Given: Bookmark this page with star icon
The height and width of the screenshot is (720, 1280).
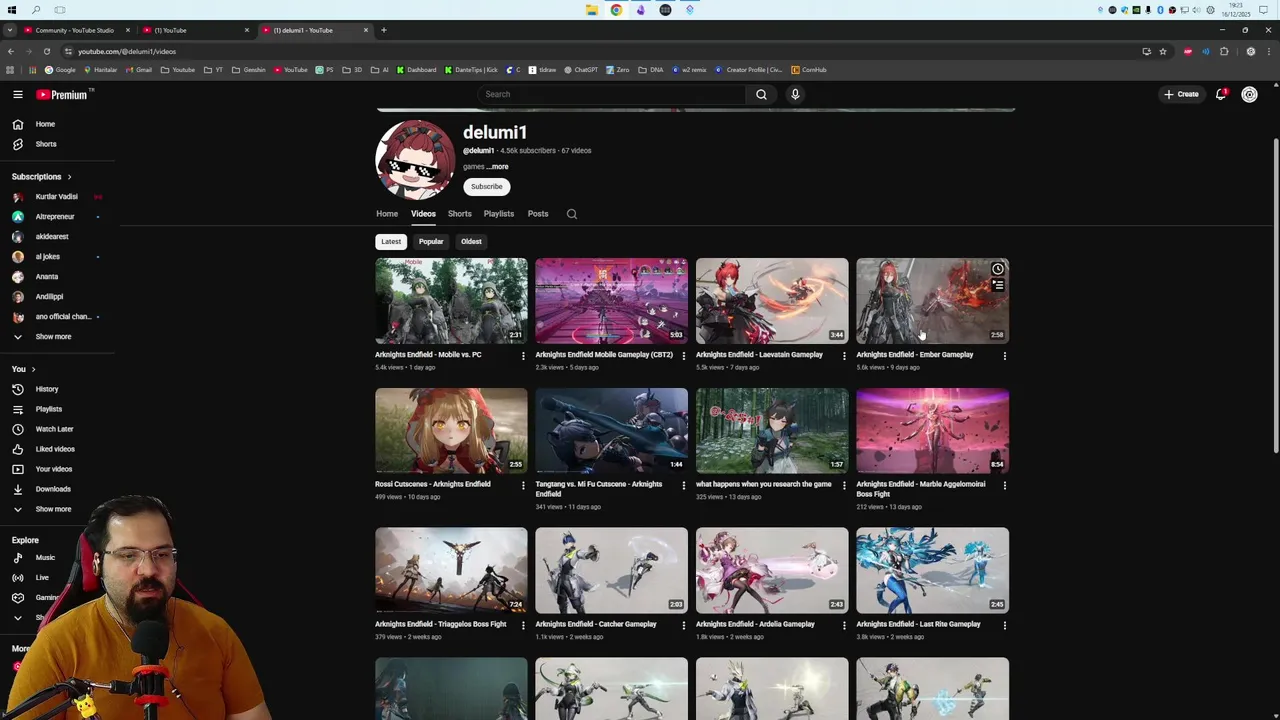Looking at the screenshot, I should point(1162,51).
